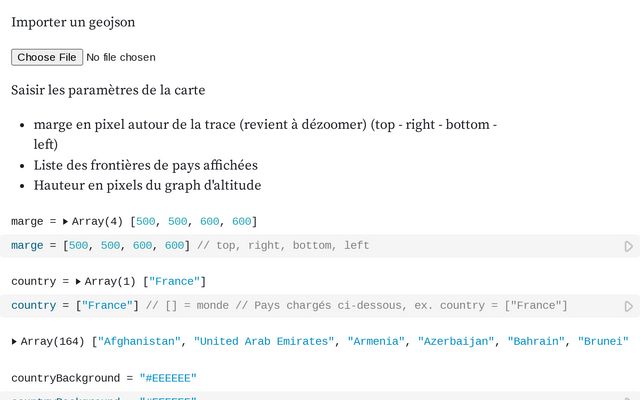Run the marge code cell
640x400 pixels.
point(628,246)
